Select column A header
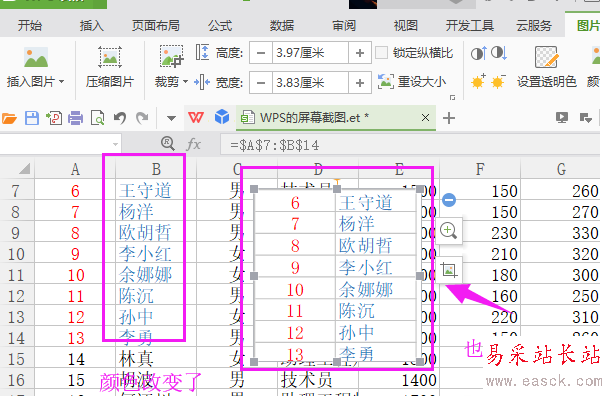This screenshot has height=396, width=603. pyautogui.click(x=75, y=169)
